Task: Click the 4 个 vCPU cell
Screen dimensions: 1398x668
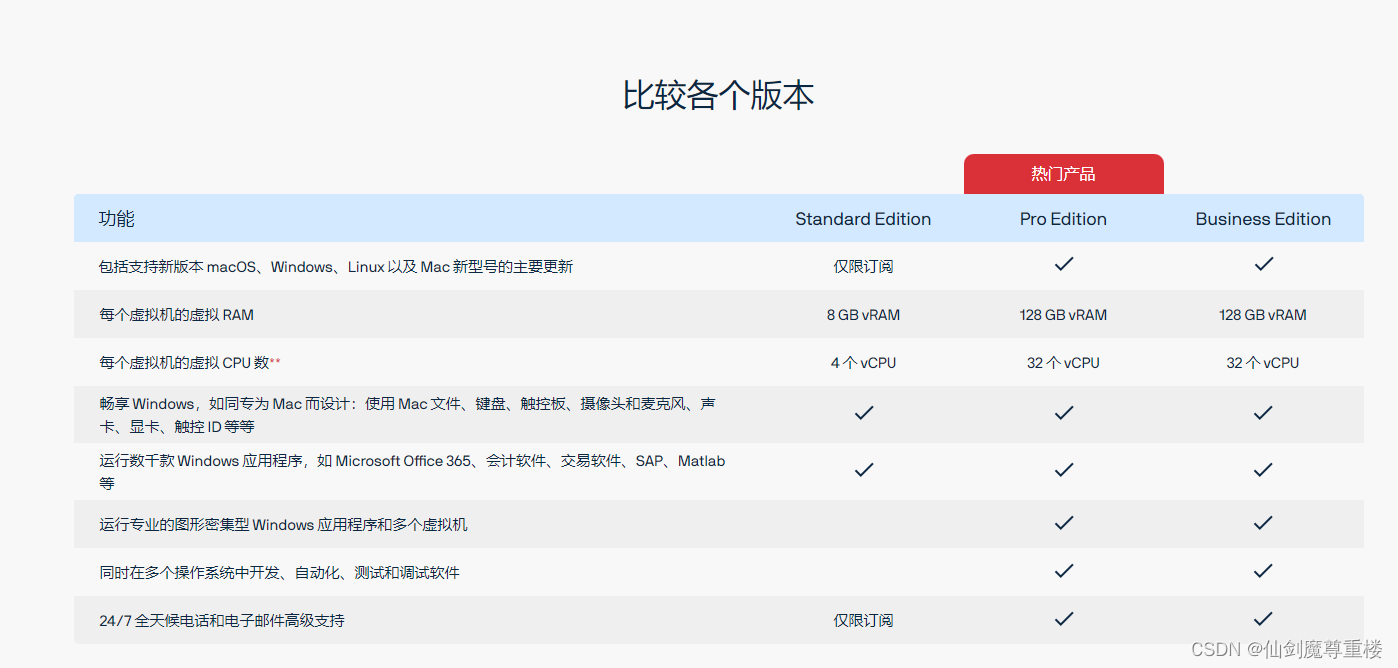Action: [863, 363]
